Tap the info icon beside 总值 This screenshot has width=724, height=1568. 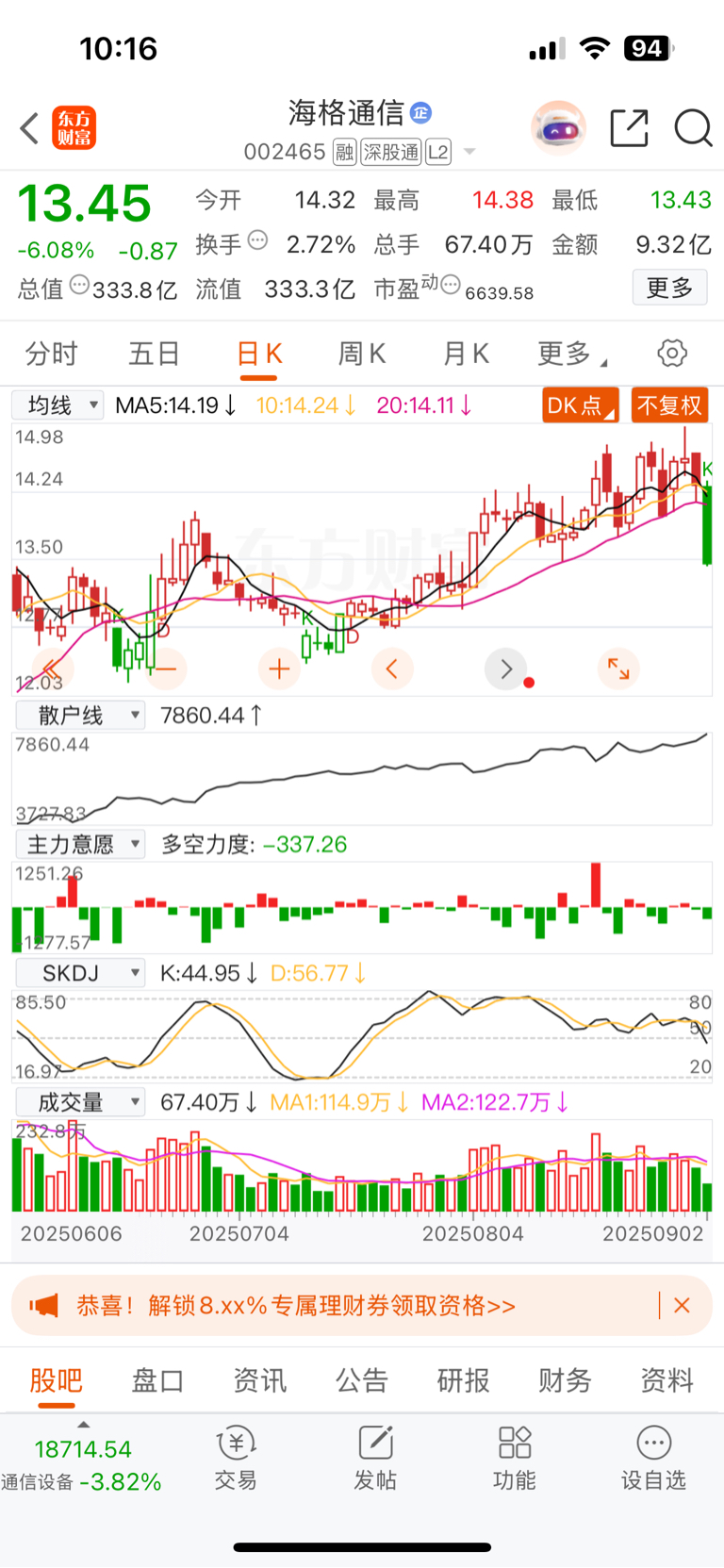tap(80, 284)
